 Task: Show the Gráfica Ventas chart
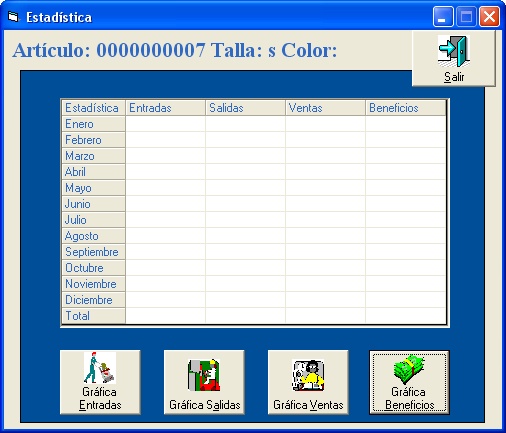(308, 382)
